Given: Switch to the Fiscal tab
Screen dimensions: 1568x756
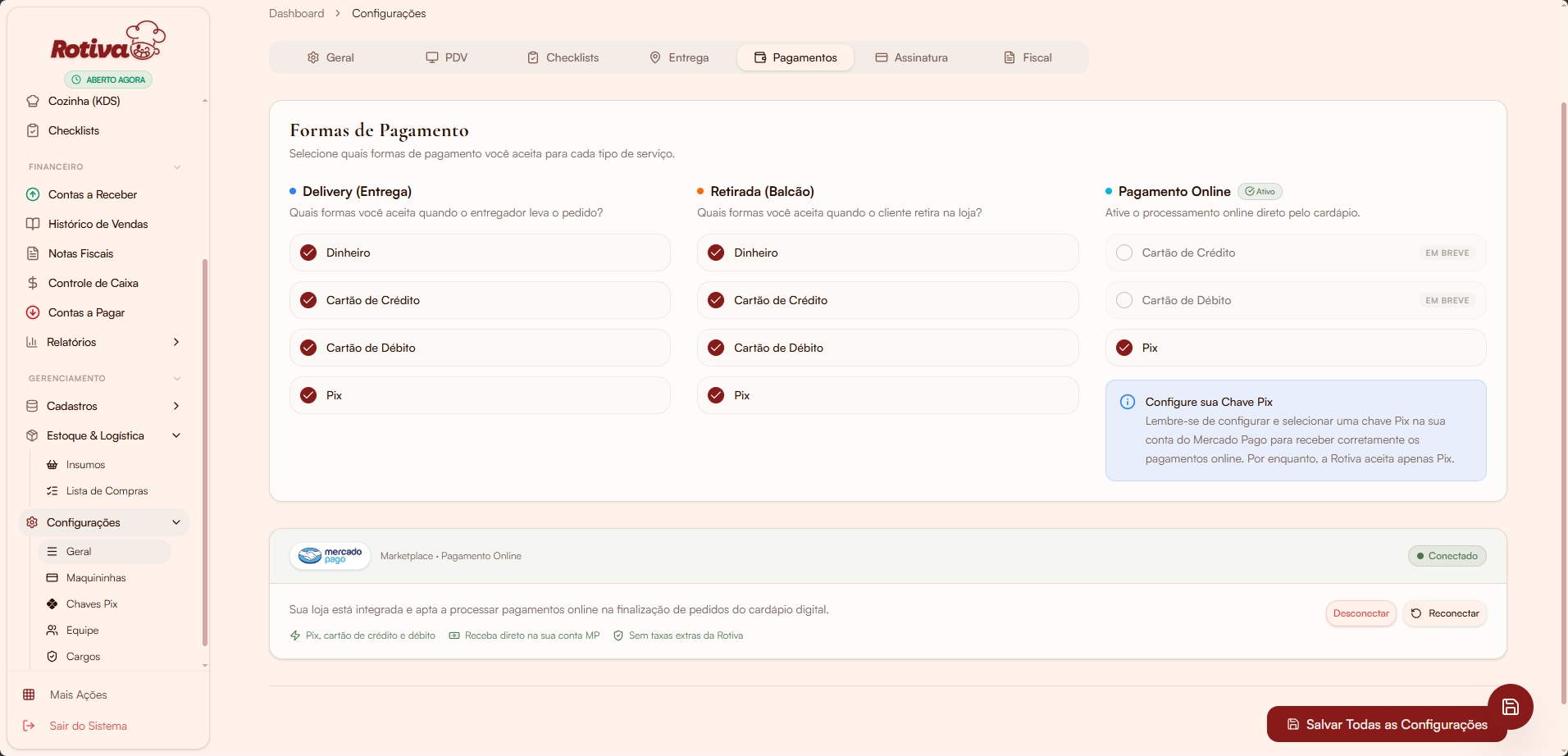Looking at the screenshot, I should [1028, 57].
